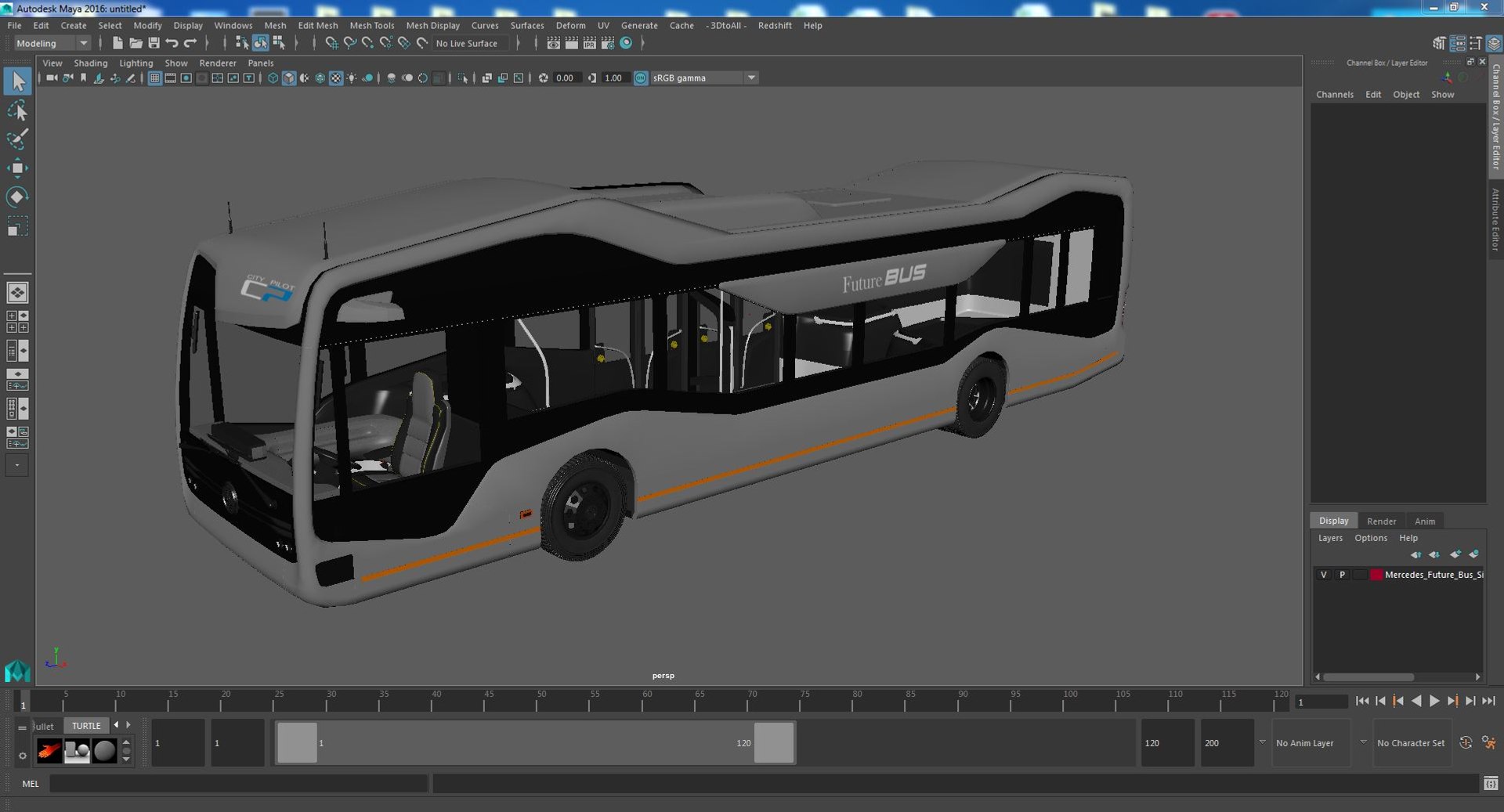Open the Modeling menu set dropdown
The width and height of the screenshot is (1504, 812).
coord(52,43)
